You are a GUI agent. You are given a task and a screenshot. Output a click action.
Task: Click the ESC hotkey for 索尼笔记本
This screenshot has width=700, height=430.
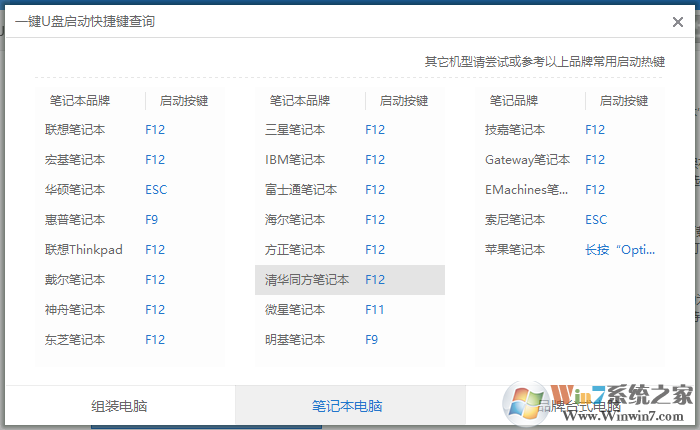point(596,219)
